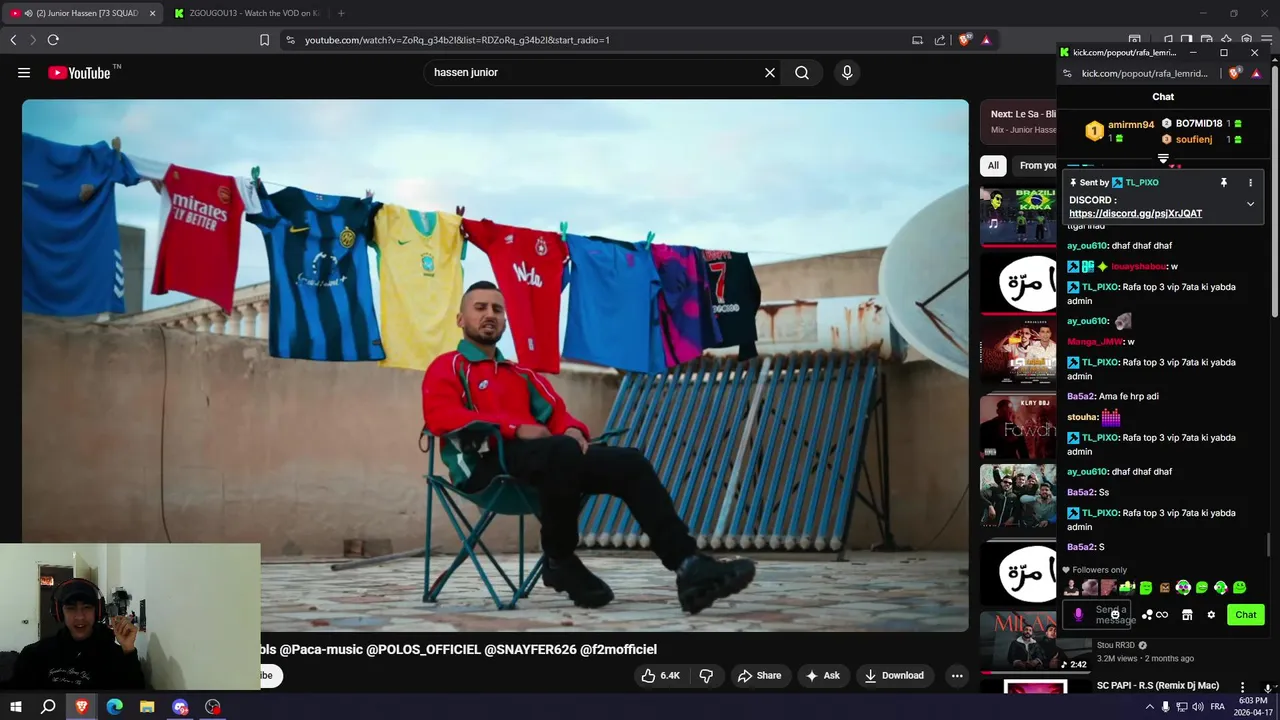This screenshot has width=1280, height=720.
Task: Click the install/cast screen icon in address bar
Action: [917, 40]
